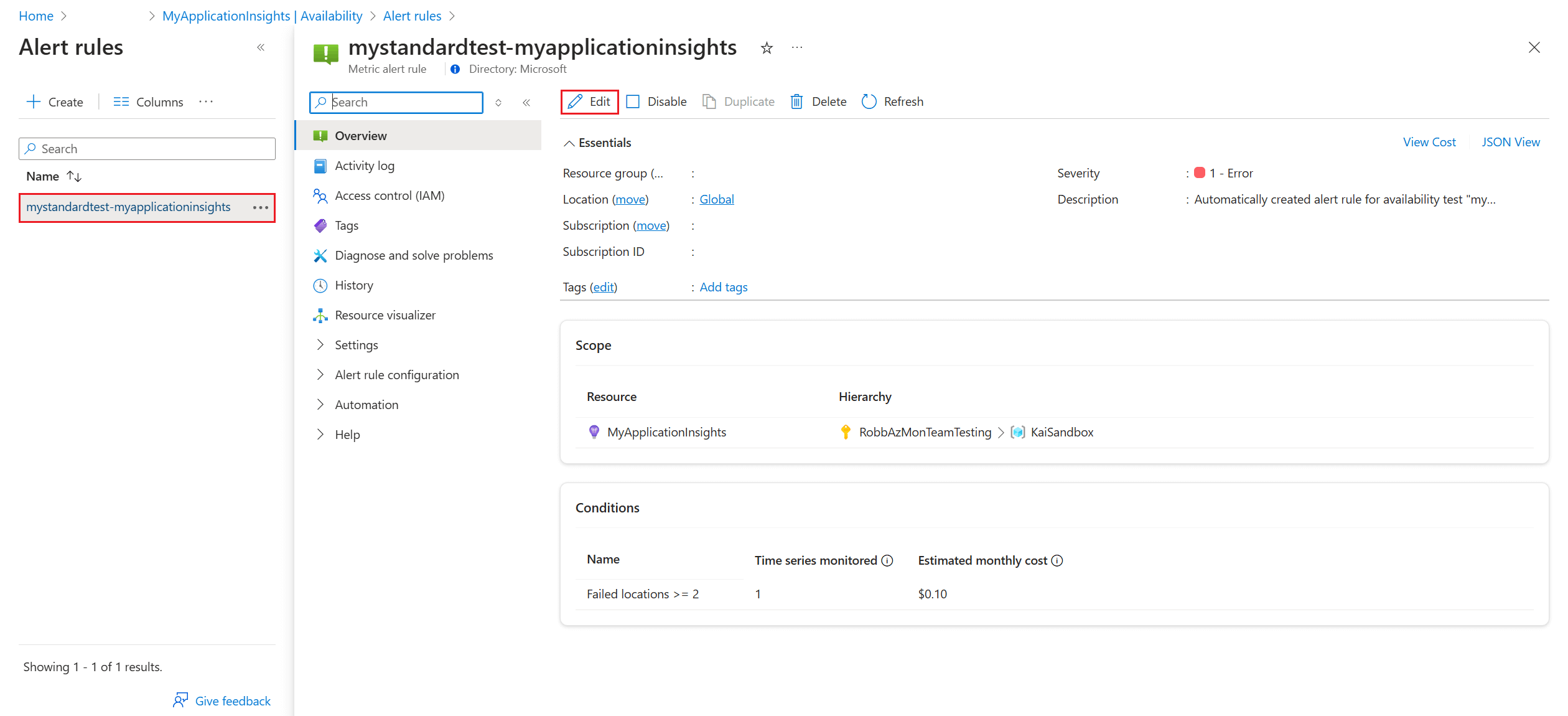
Task: Click the Edit pencil icon
Action: tap(575, 101)
